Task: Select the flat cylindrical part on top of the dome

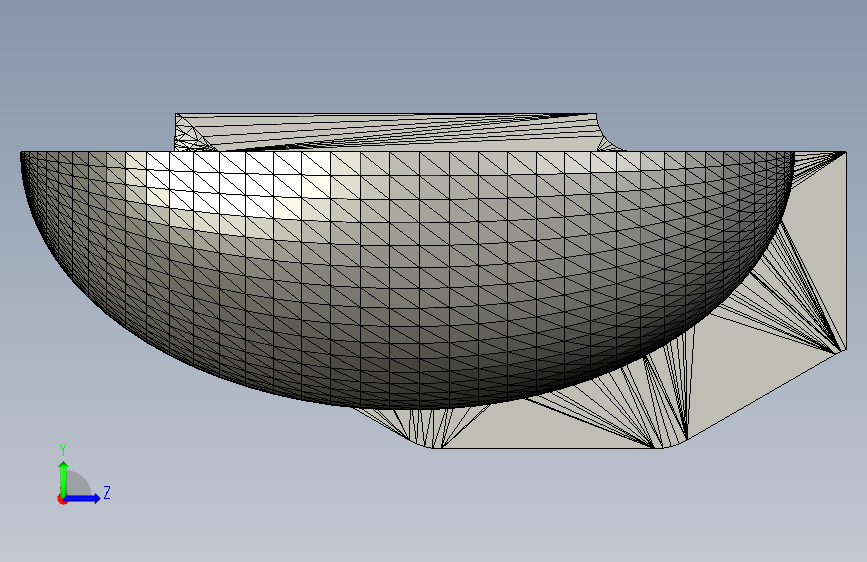Action: pyautogui.click(x=387, y=132)
